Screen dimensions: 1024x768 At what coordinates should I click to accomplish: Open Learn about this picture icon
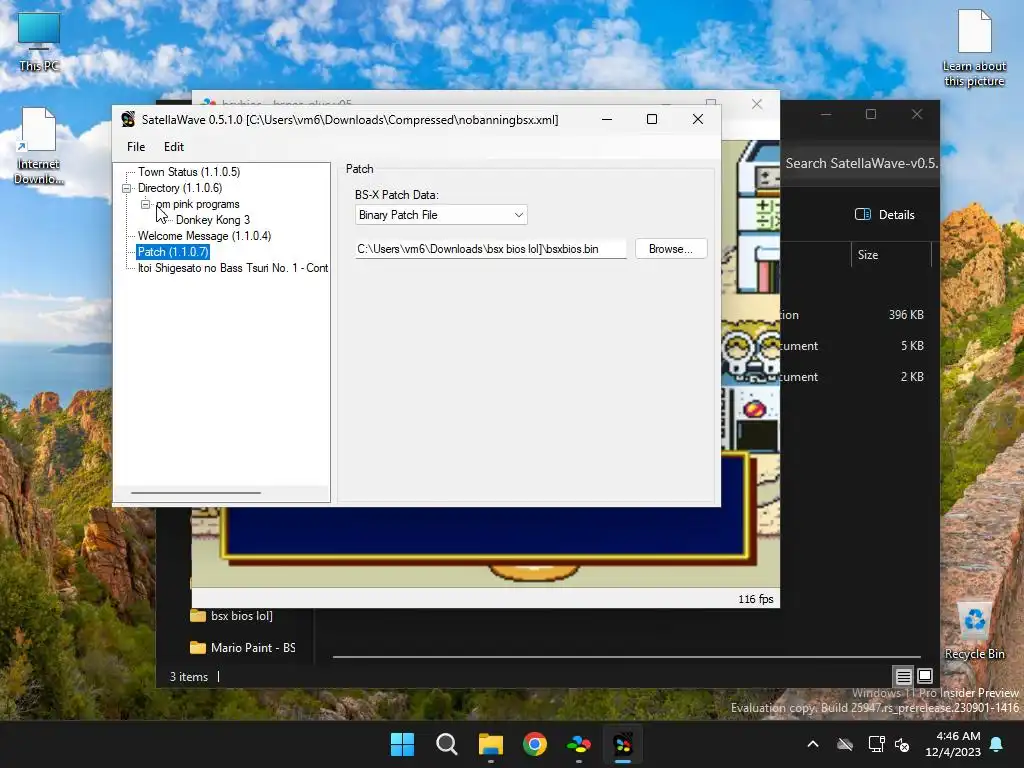coord(974,48)
